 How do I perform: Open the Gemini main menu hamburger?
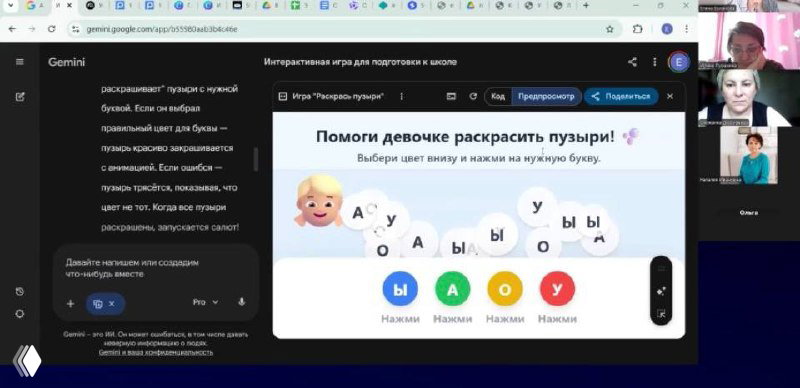(x=20, y=62)
